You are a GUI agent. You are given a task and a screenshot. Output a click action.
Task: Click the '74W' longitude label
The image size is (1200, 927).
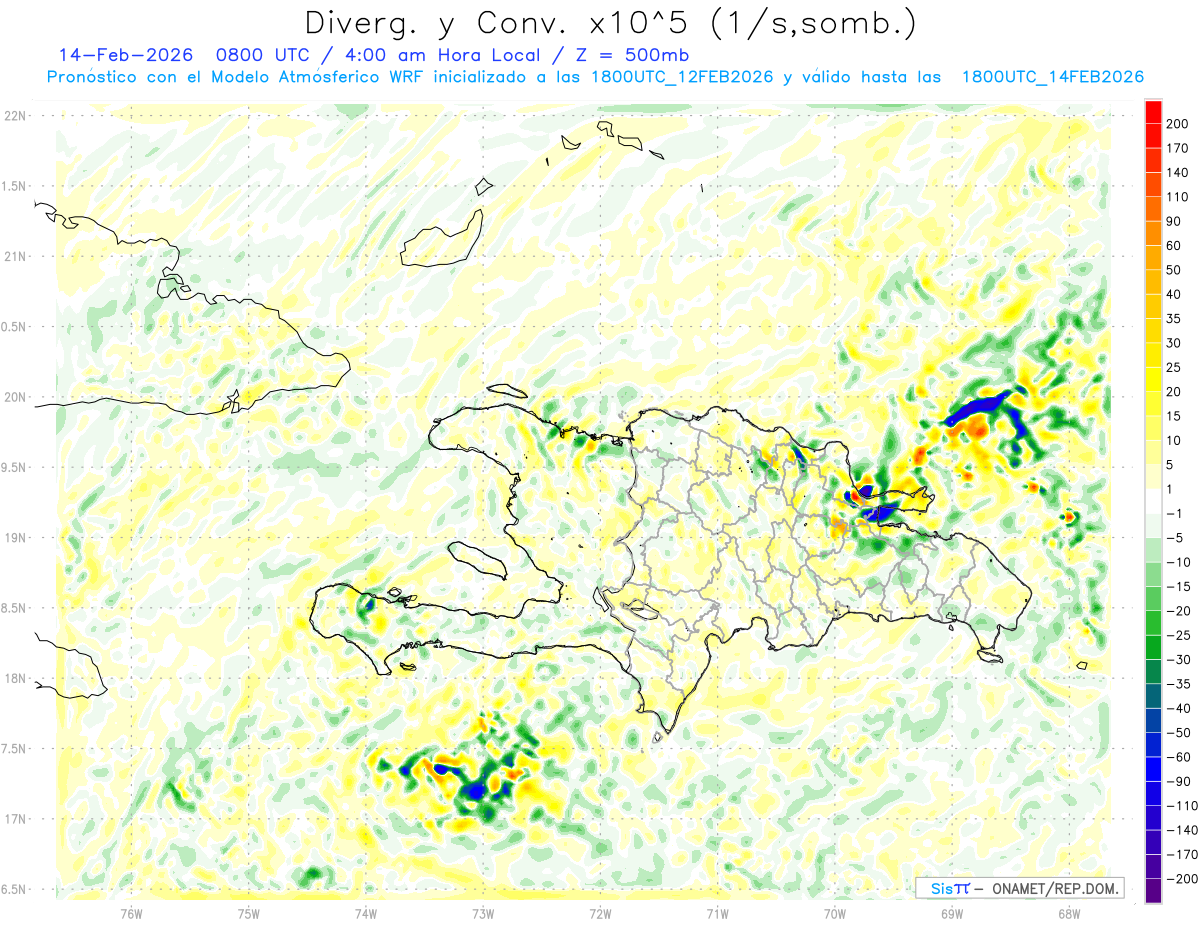click(x=366, y=913)
